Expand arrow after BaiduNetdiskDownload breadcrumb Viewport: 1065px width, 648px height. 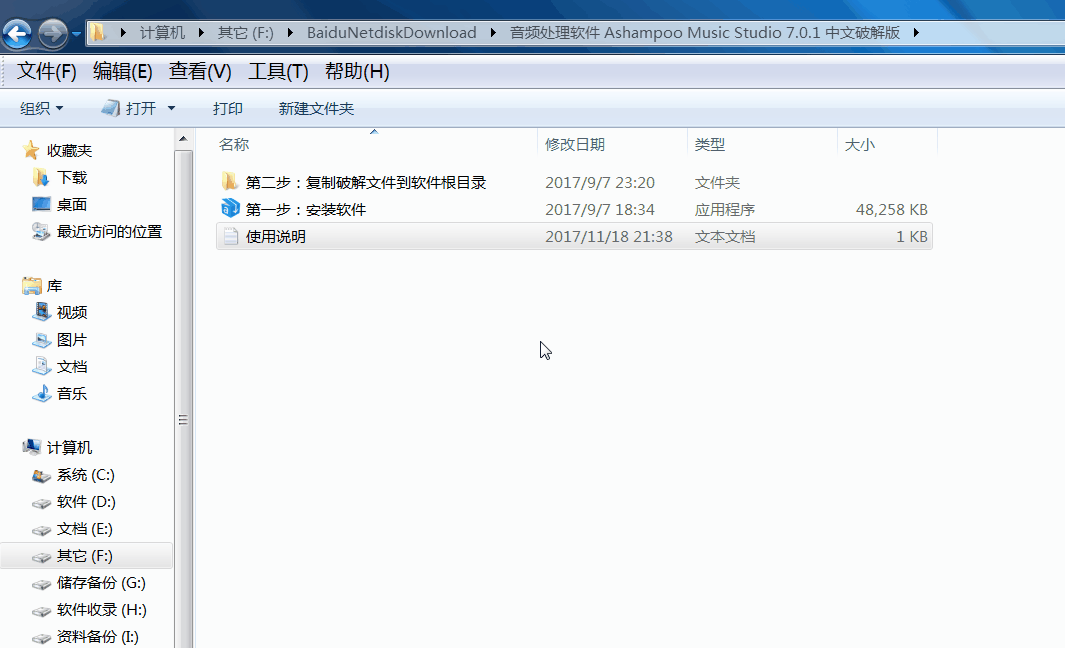[492, 33]
